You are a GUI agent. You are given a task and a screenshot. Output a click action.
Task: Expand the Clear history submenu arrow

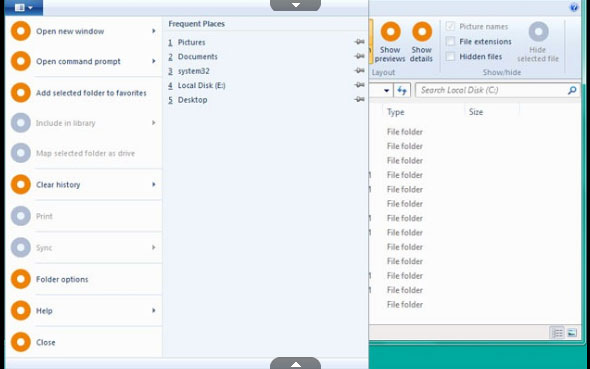(154, 184)
